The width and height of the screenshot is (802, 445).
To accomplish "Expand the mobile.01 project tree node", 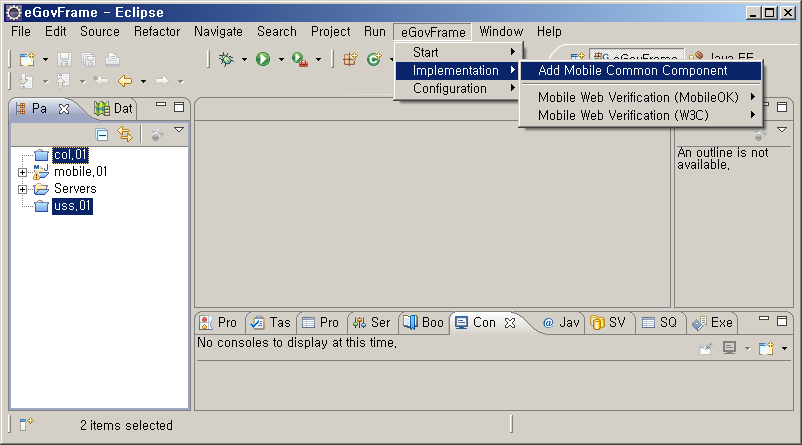I will pos(22,172).
